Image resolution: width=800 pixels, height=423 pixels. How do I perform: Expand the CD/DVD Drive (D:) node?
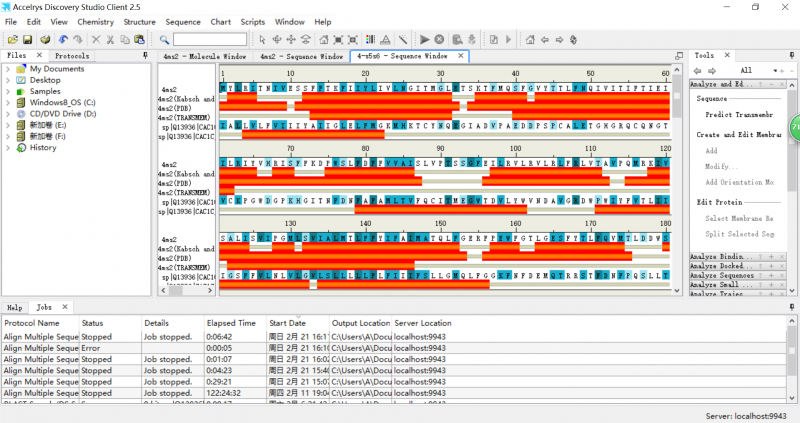[x=8, y=114]
